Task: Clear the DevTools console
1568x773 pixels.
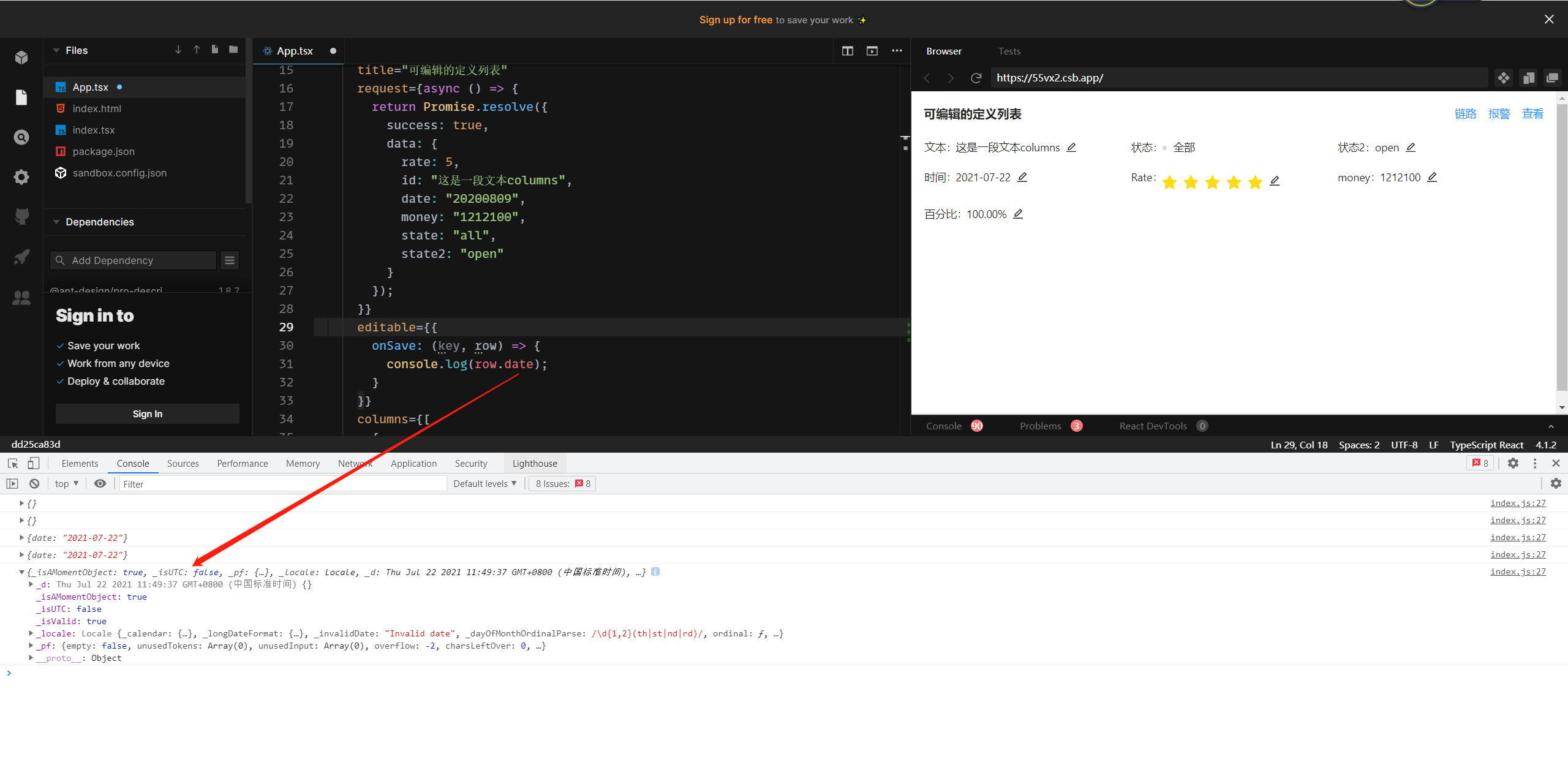Action: tap(34, 483)
